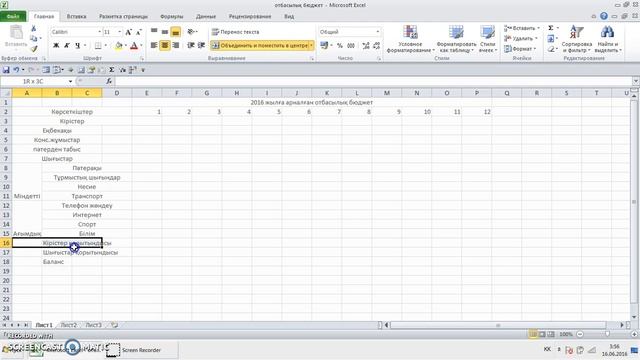Click the Cut scissors icon
Image resolution: width=640 pixels, height=360 pixels.
pyautogui.click(x=33, y=29)
